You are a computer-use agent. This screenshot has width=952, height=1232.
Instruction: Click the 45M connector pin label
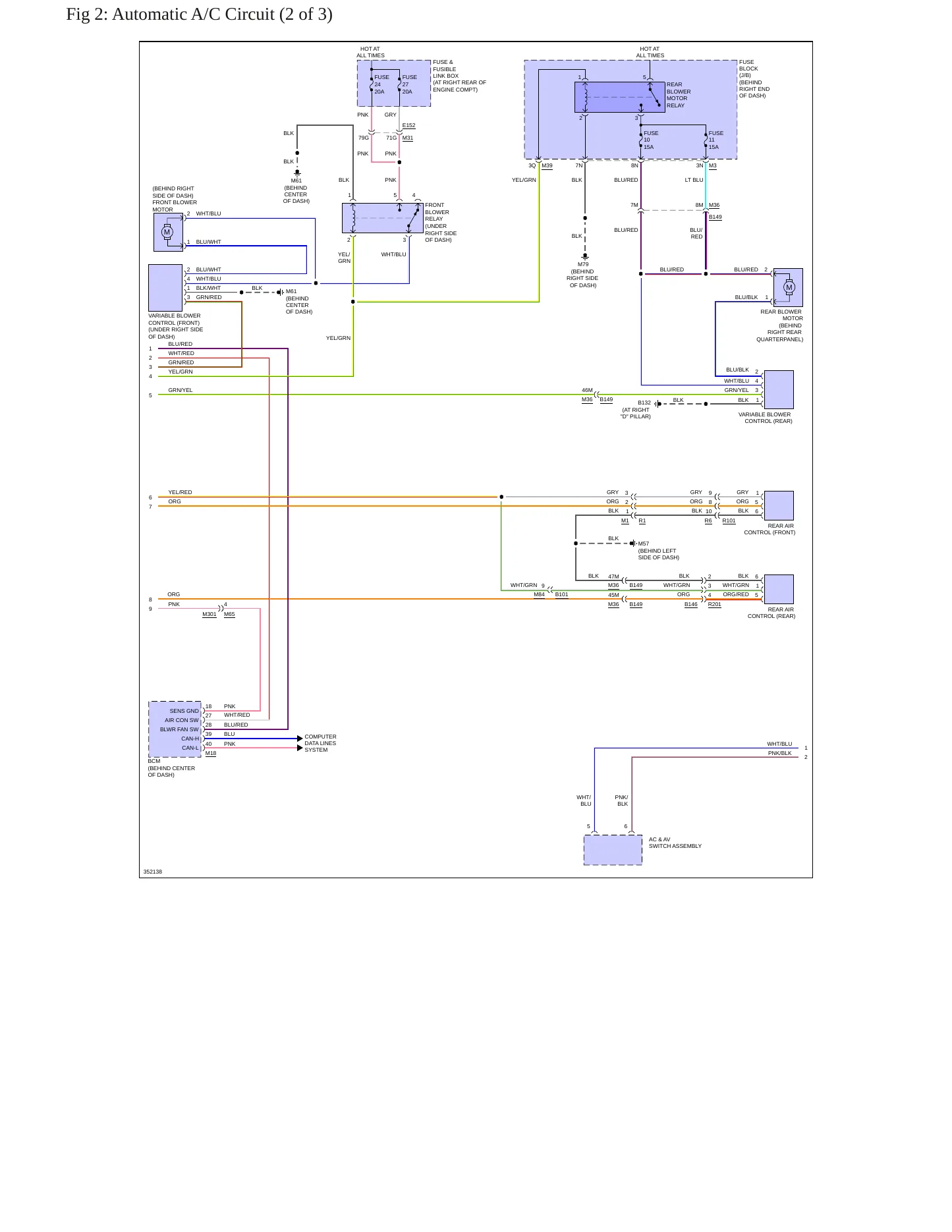click(x=613, y=595)
